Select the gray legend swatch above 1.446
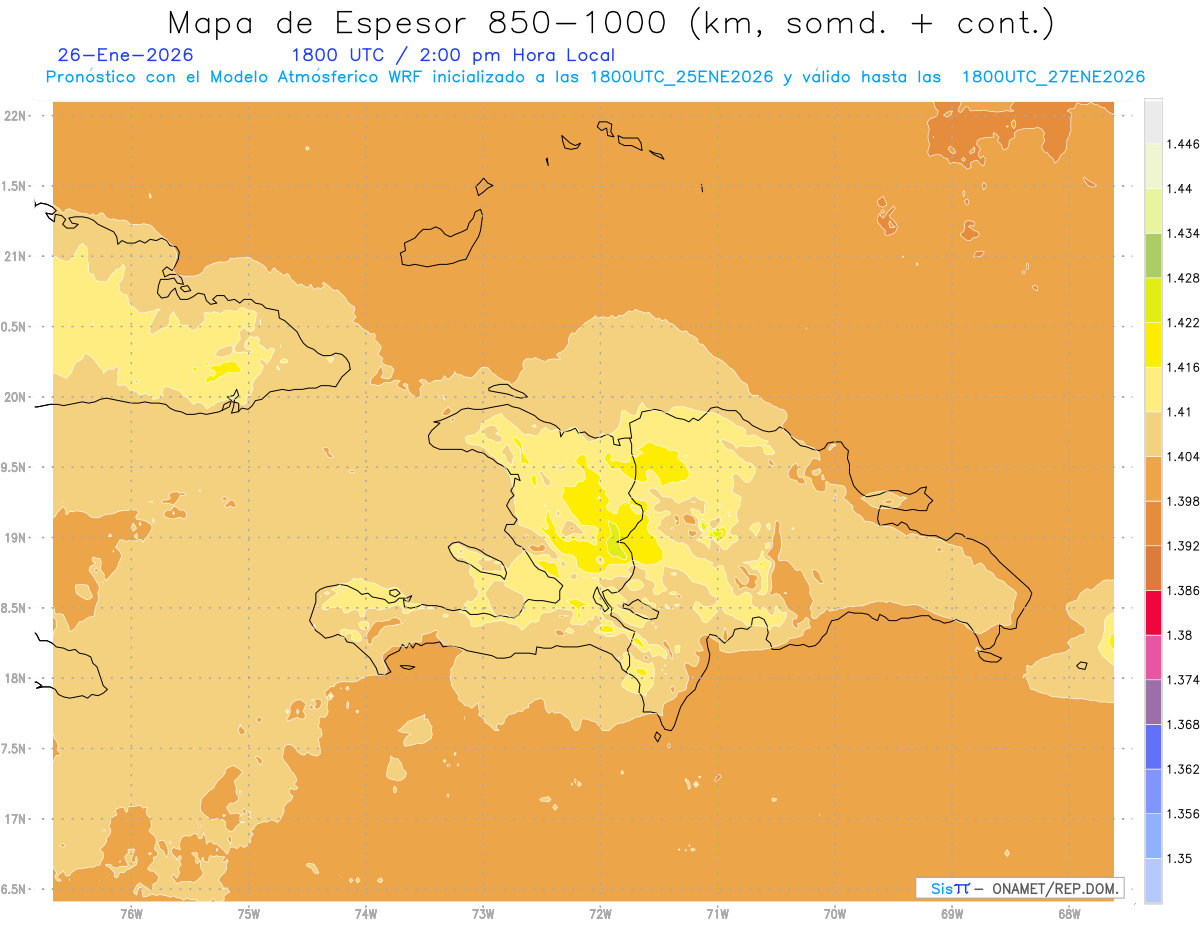Image resolution: width=1200 pixels, height=927 pixels. click(x=1153, y=121)
